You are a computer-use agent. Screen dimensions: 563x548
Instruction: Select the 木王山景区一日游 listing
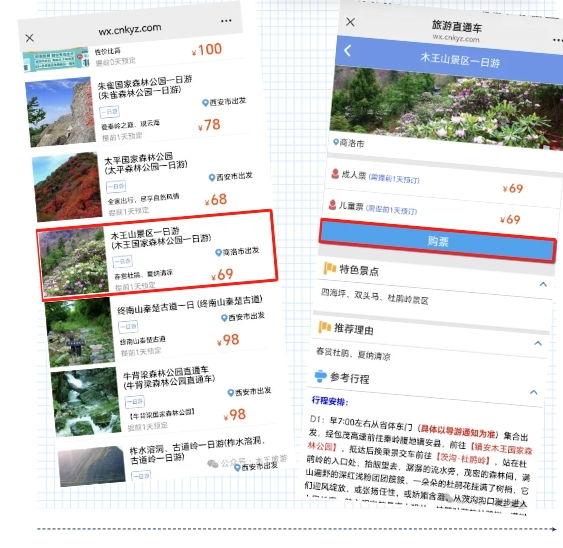[x=157, y=256]
